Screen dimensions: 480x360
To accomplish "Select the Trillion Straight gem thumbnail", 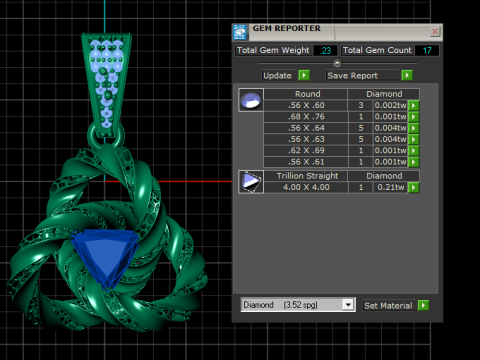I will [x=251, y=182].
